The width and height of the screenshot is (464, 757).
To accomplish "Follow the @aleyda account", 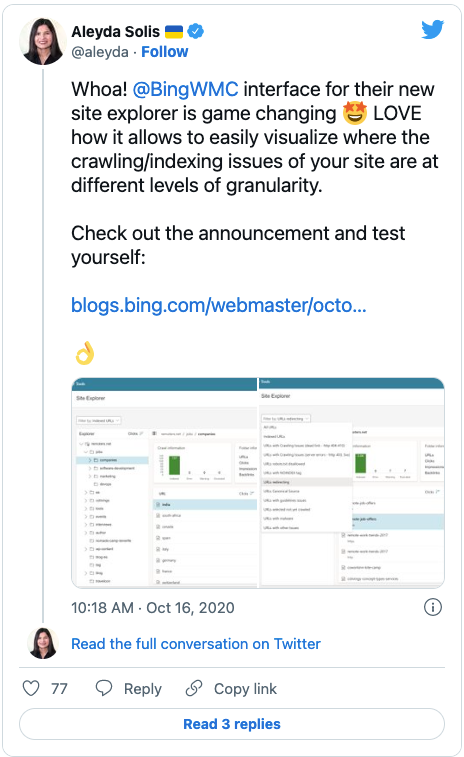I will click(165, 52).
